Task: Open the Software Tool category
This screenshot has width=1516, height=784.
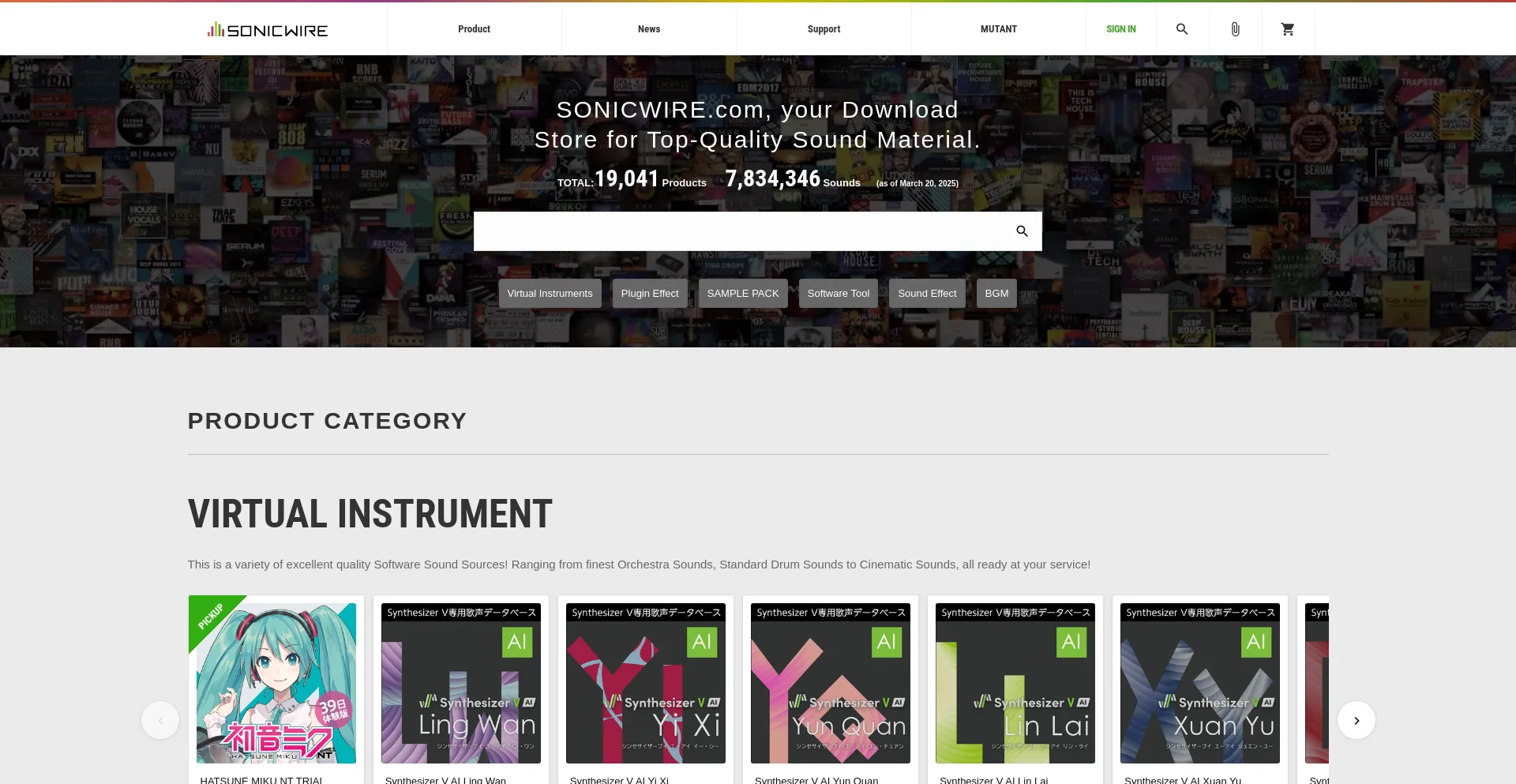Action: [838, 294]
